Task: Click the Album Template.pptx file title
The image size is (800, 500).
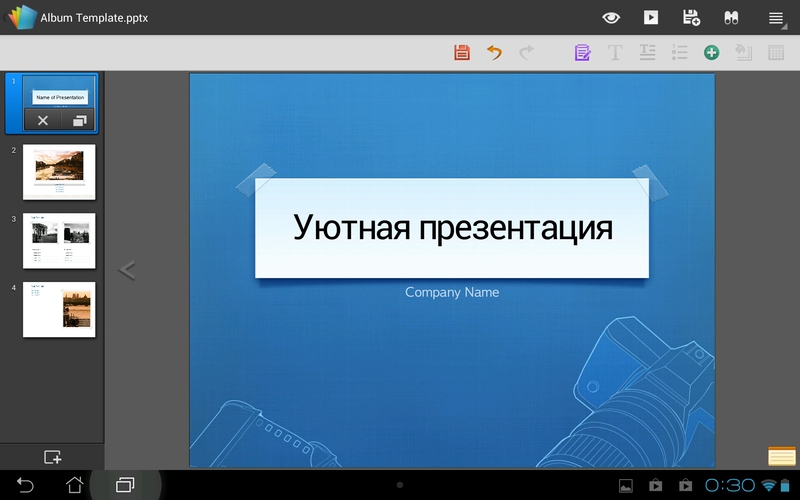Action: 94,18
